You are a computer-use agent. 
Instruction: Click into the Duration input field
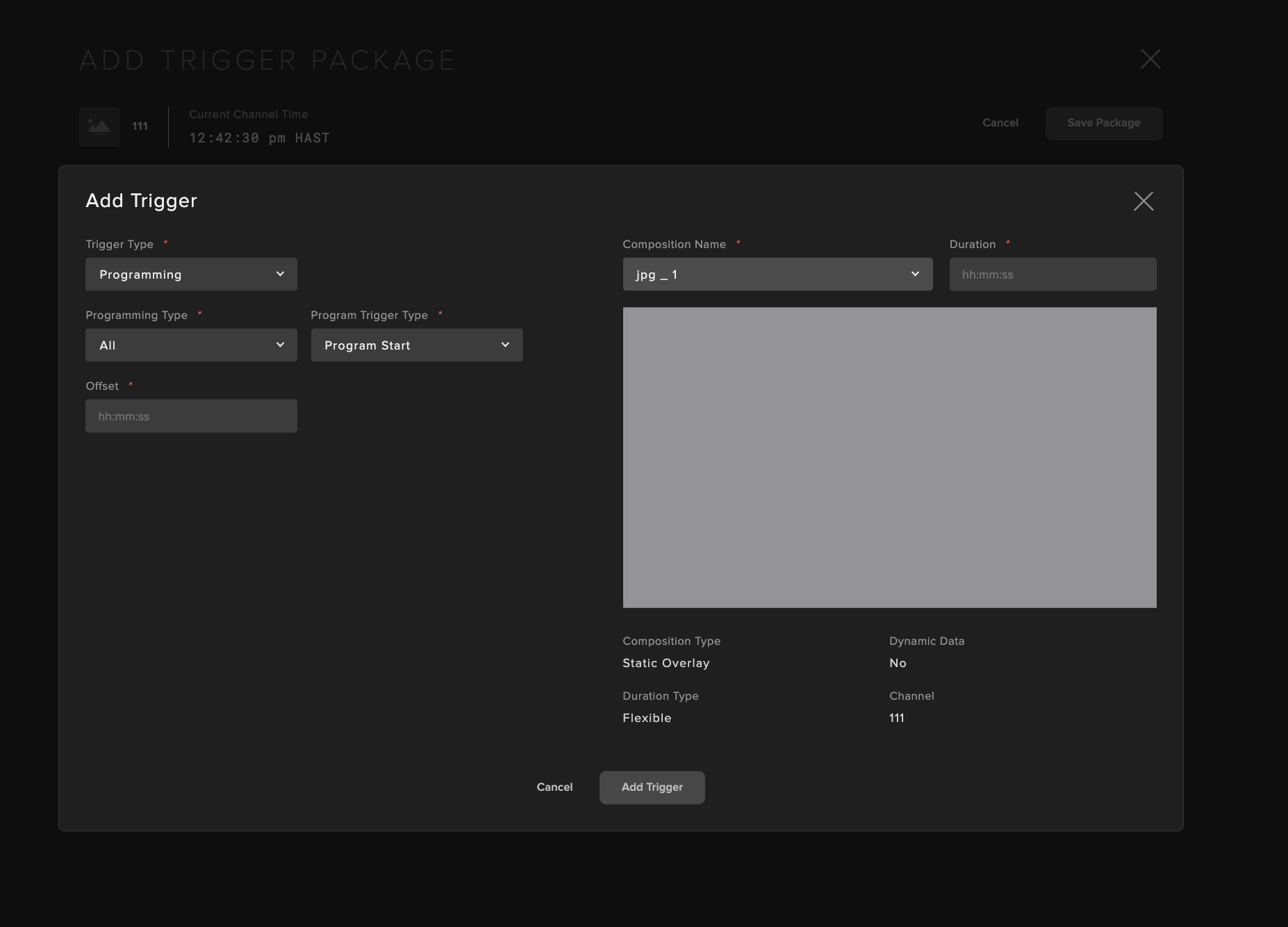point(1052,274)
